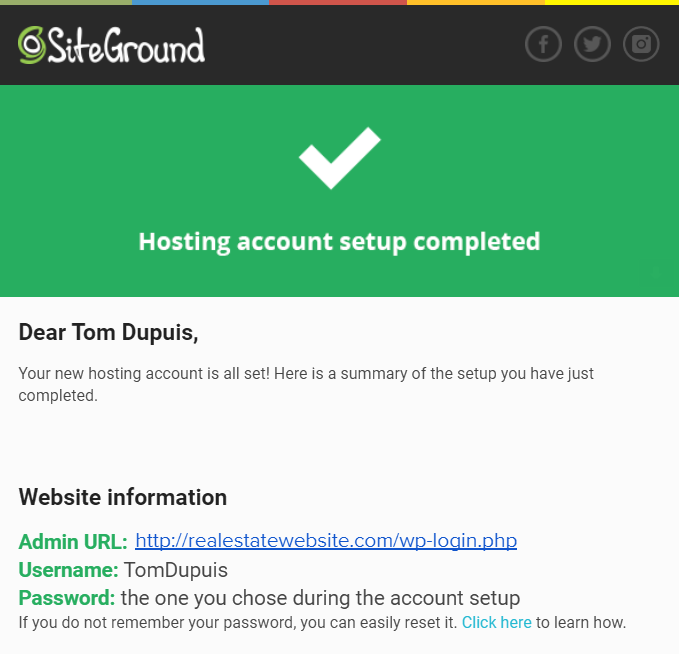Click the 'Admin URL:' green label
679x654 pixels.
click(73, 542)
